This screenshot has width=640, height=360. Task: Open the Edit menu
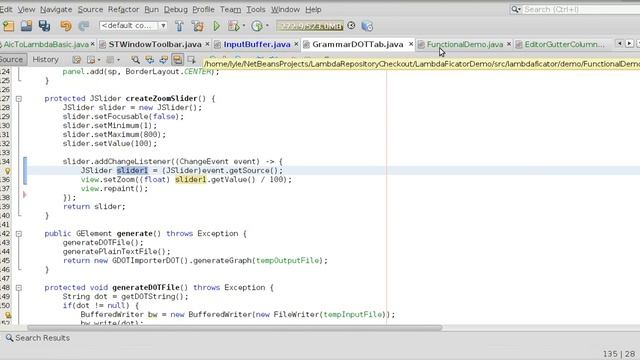(6, 9)
